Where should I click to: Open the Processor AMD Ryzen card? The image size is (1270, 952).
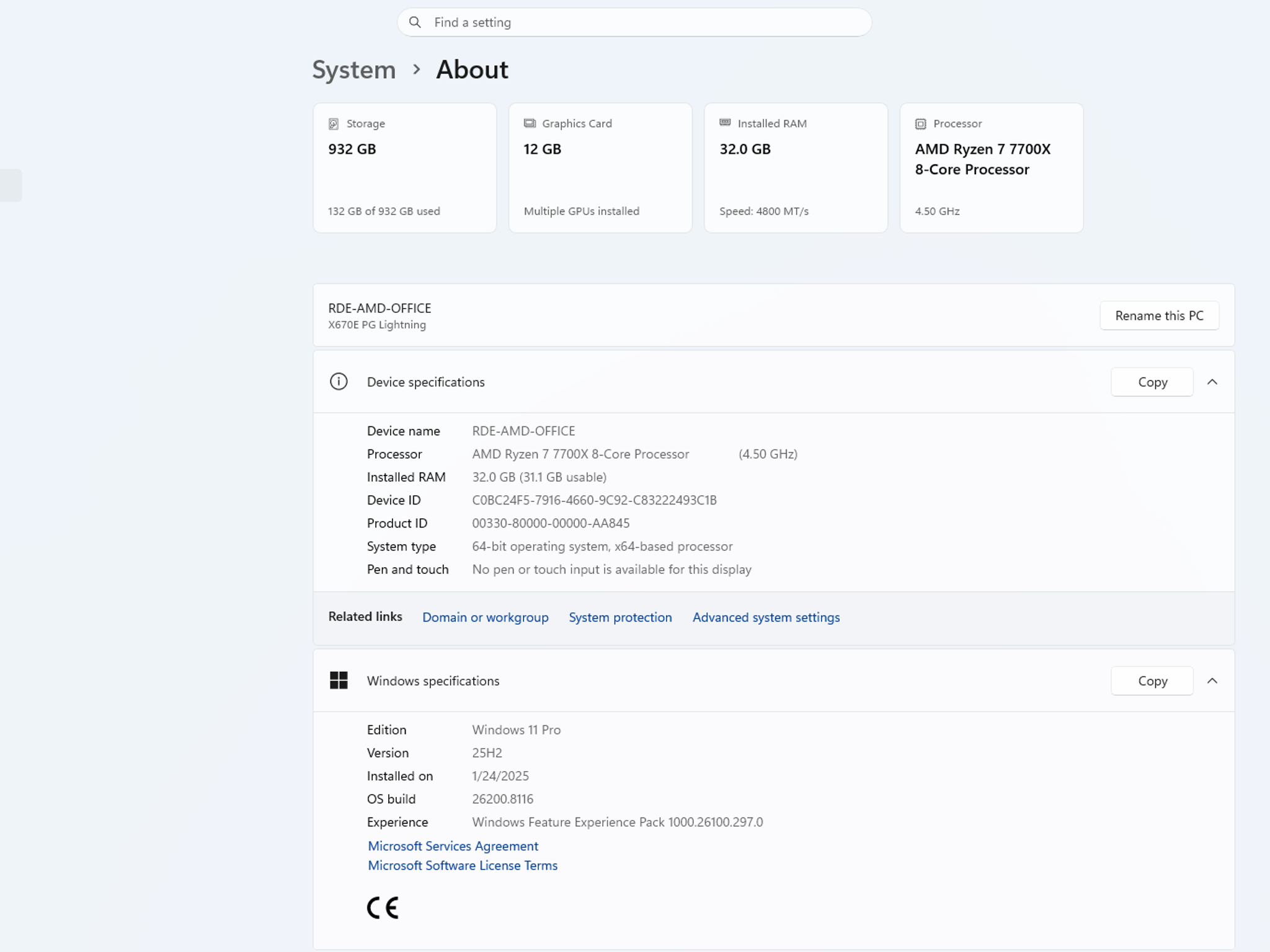point(992,168)
